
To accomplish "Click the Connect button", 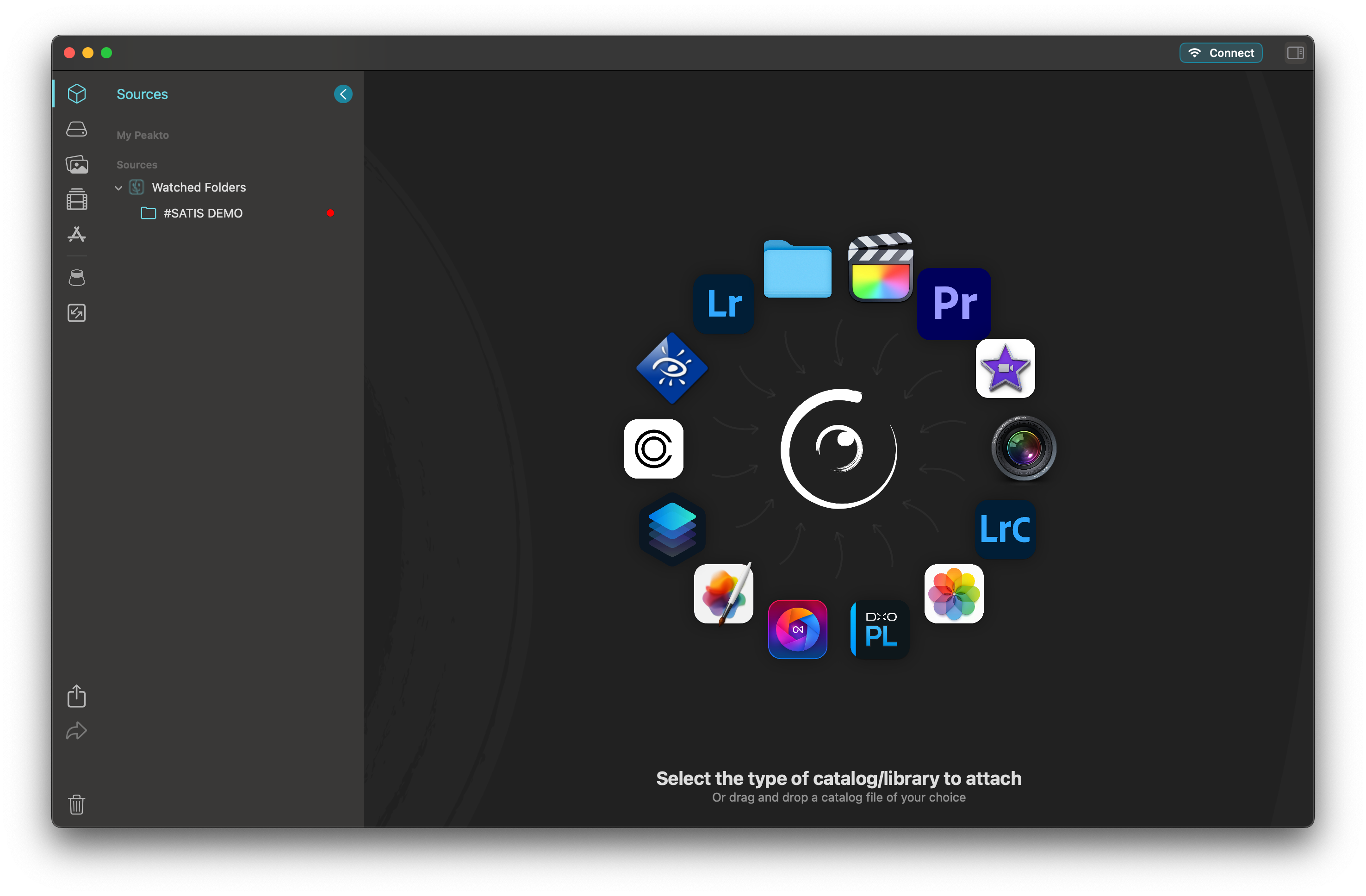I will 1220,53.
